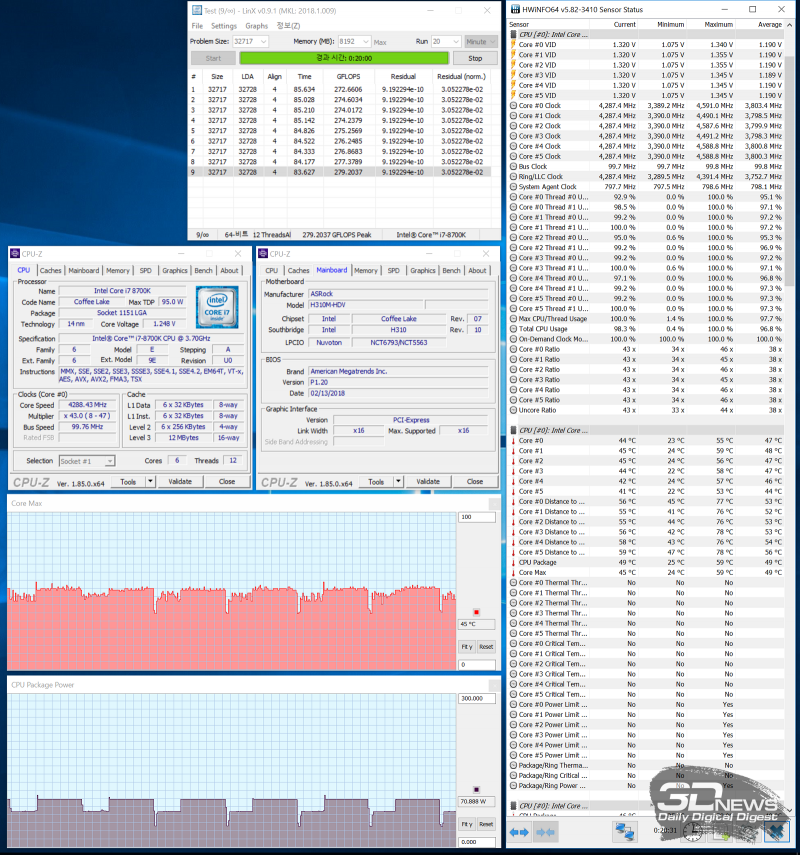Click the lightning icon beside Core #0 VID

click(513, 45)
